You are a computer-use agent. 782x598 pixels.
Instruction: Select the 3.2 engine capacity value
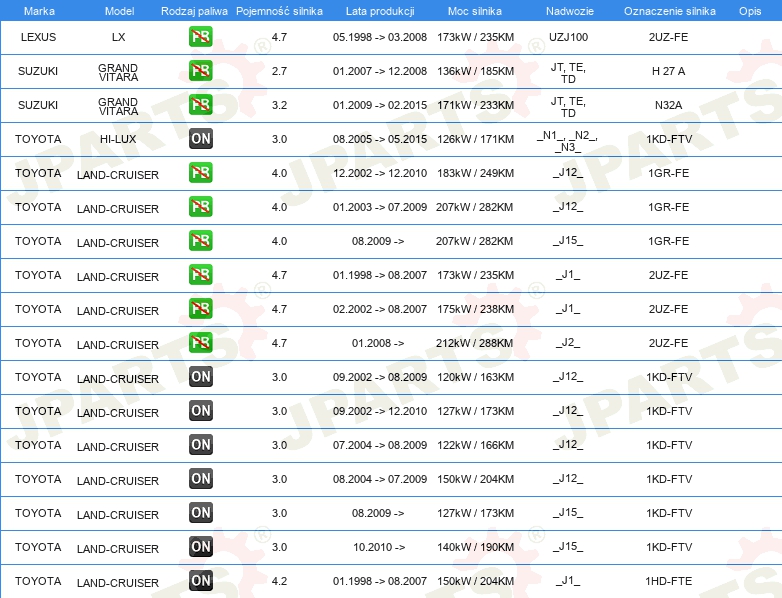[279, 105]
